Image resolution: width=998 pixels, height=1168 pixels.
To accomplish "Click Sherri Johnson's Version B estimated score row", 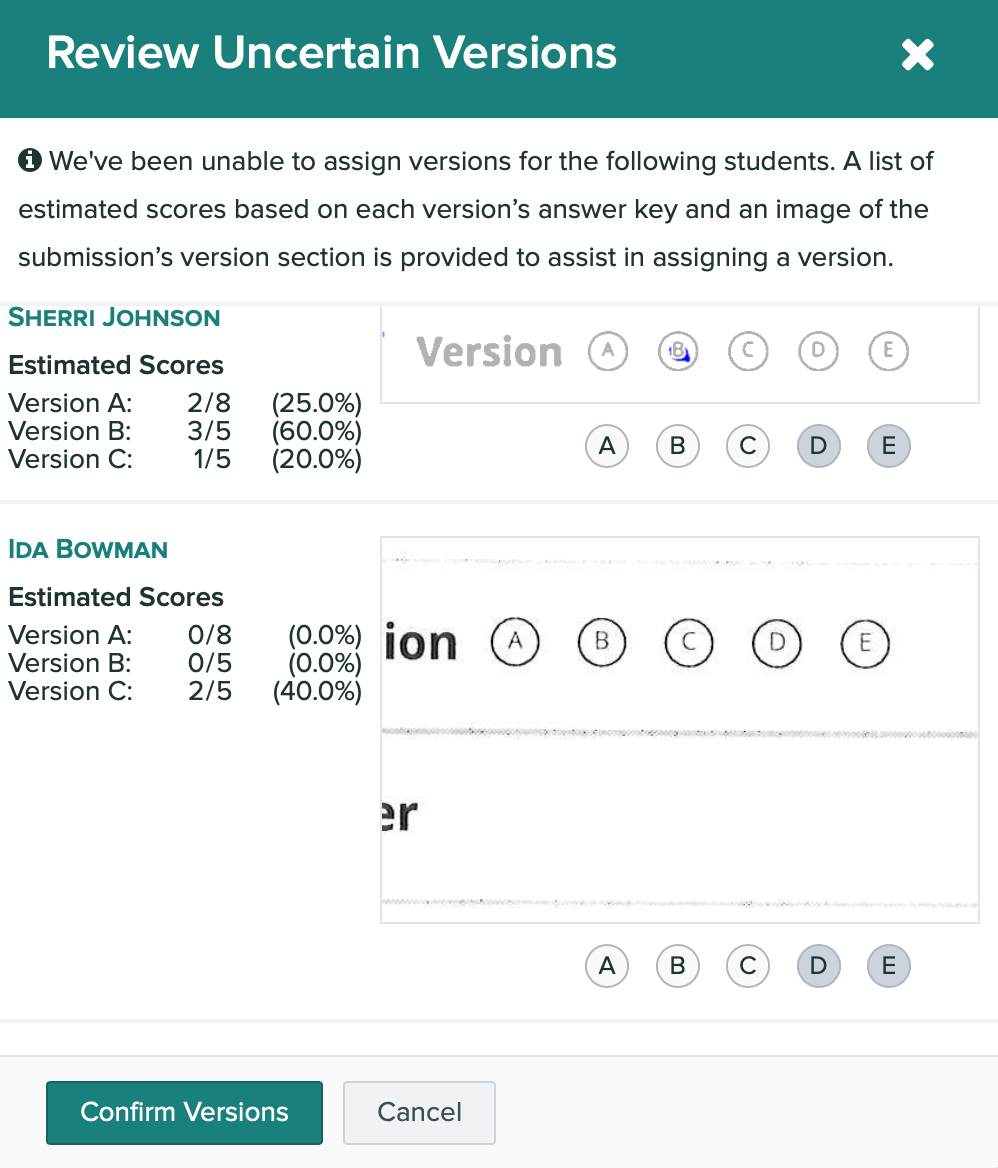I will (x=184, y=431).
